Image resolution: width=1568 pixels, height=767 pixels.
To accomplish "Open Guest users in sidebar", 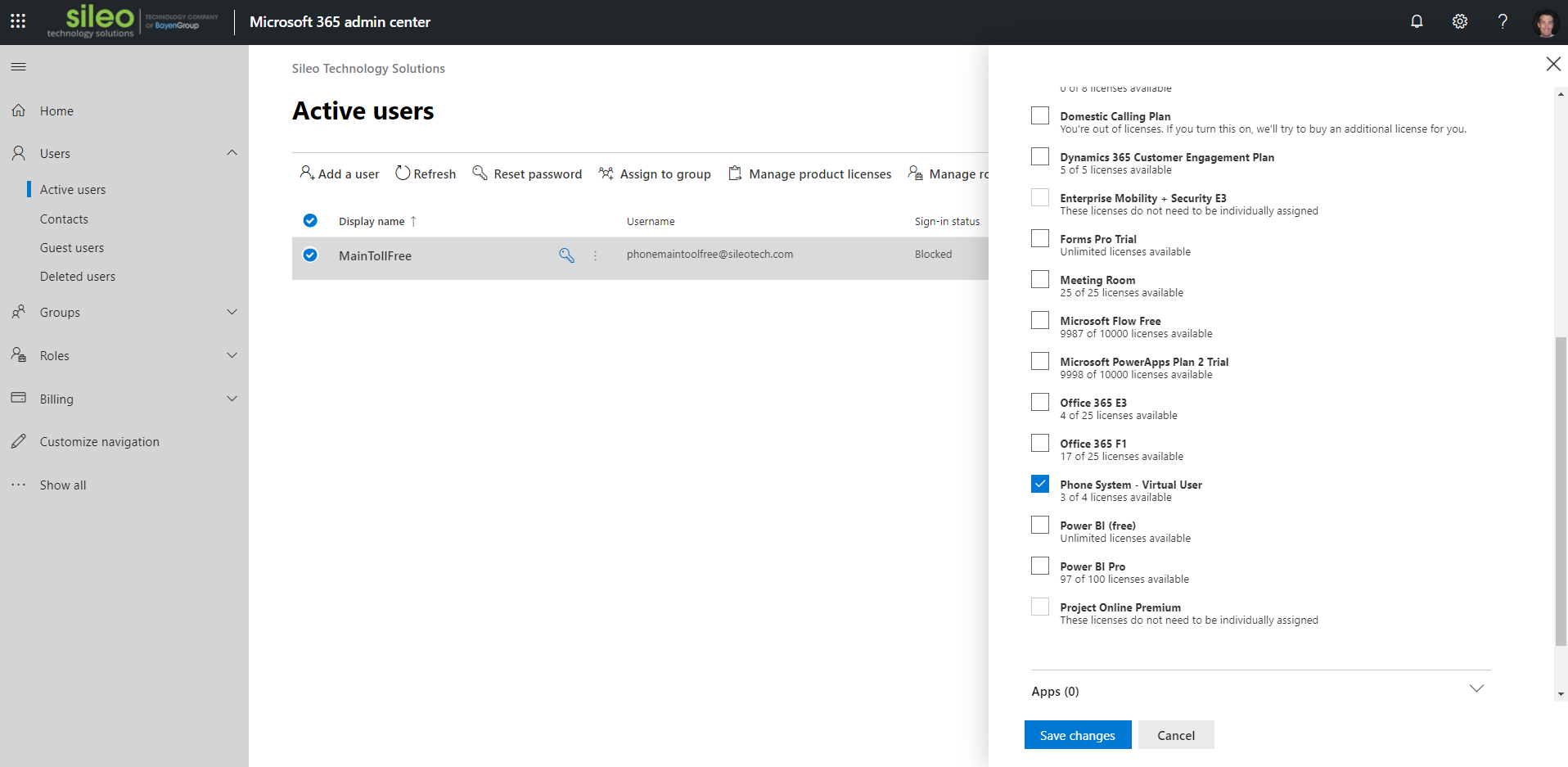I will point(72,247).
